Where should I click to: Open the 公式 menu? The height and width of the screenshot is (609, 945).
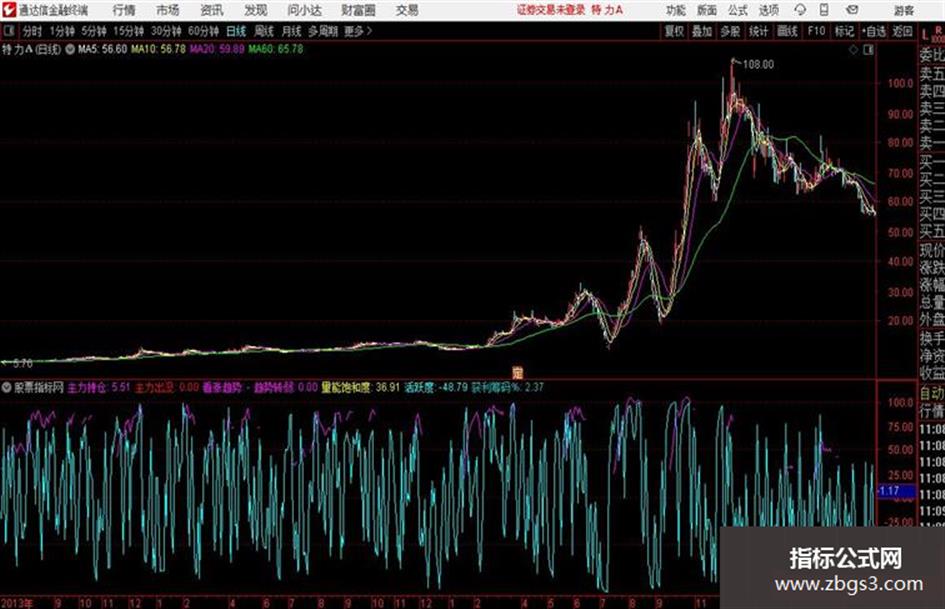pos(738,10)
